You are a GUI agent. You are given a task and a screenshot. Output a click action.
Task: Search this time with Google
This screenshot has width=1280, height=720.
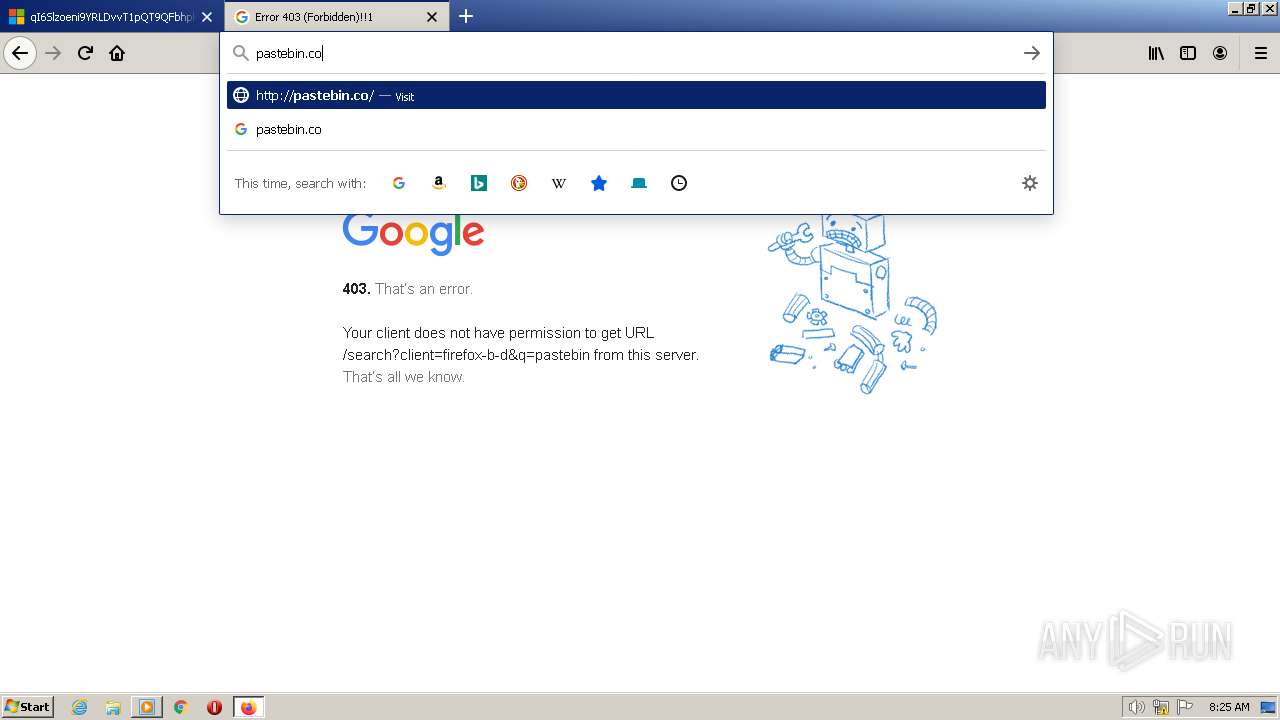tap(399, 183)
